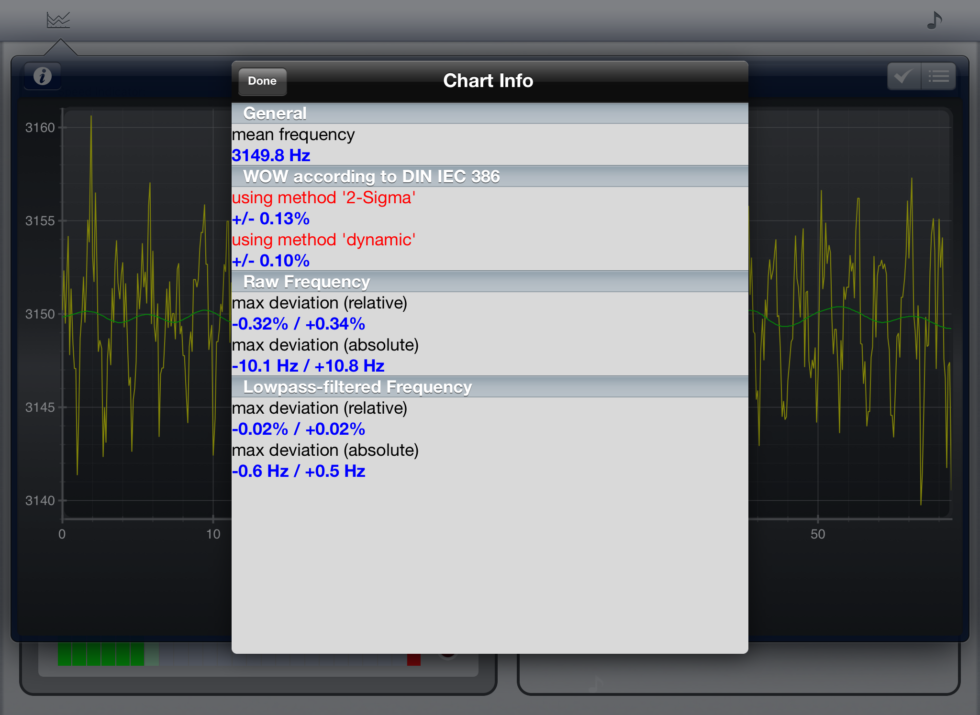Viewport: 980px width, 715px height.
Task: Click the 3145 y-axis label
Action: (x=40, y=407)
